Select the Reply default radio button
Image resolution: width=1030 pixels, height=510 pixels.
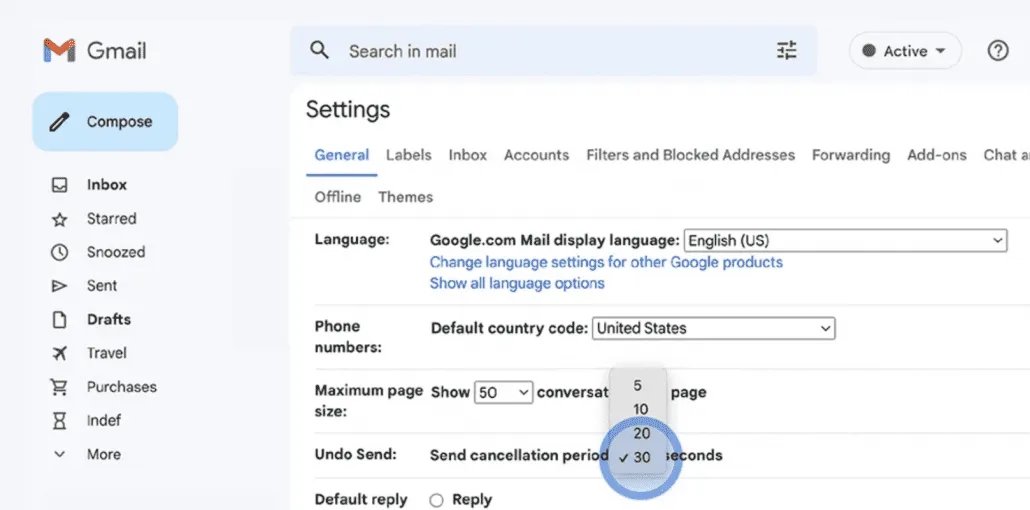point(436,500)
